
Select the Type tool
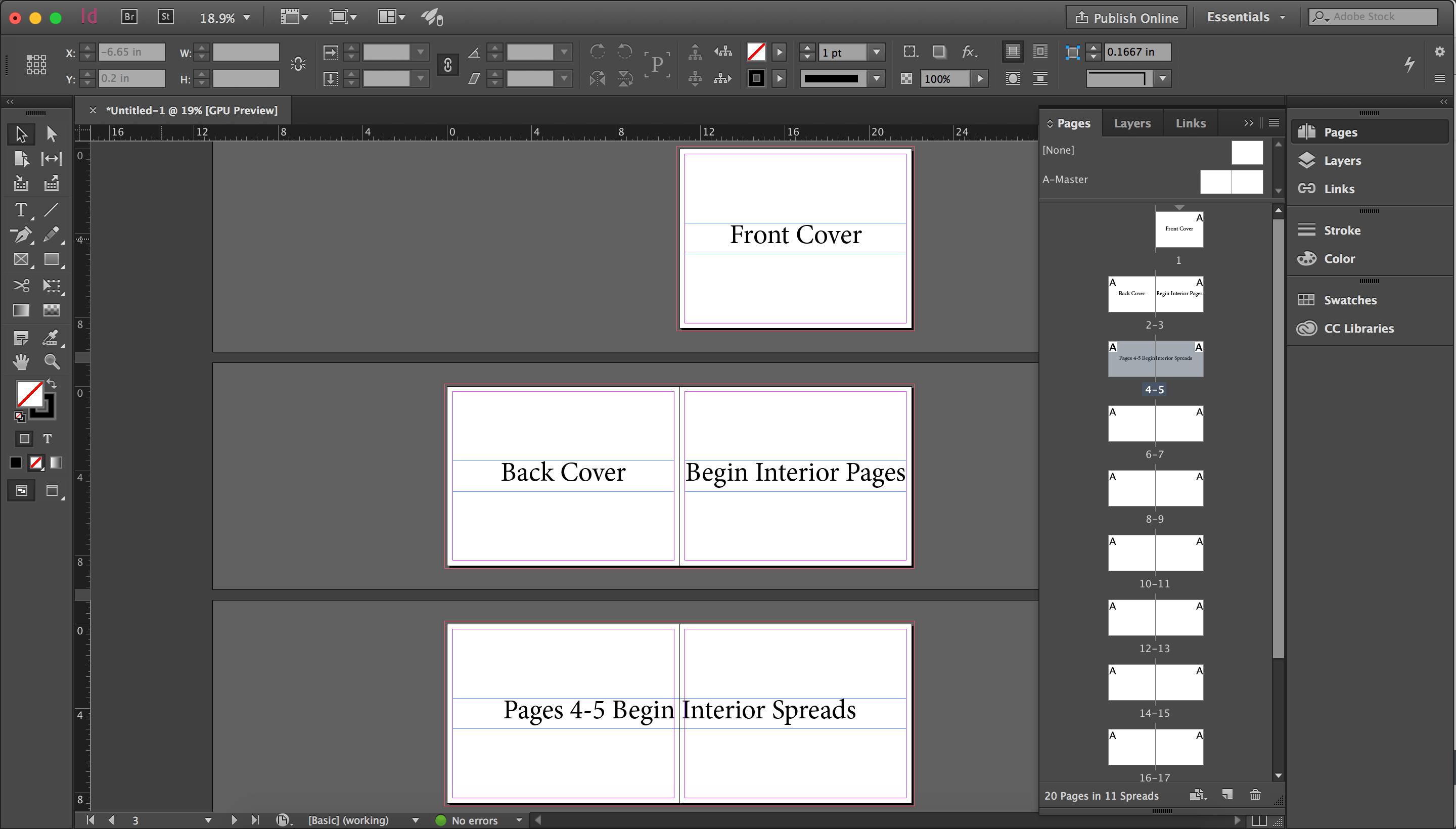pos(21,210)
